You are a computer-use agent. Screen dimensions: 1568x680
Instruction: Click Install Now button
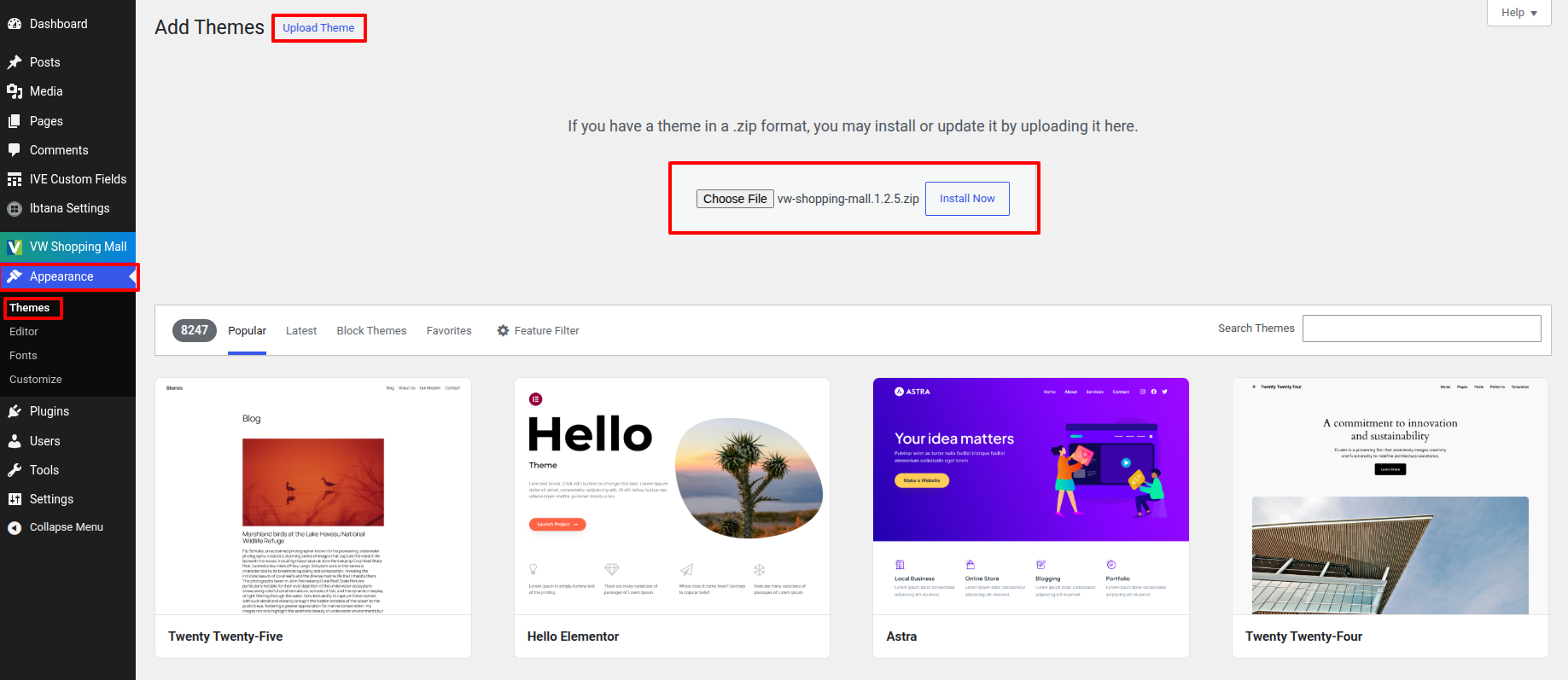pos(967,199)
